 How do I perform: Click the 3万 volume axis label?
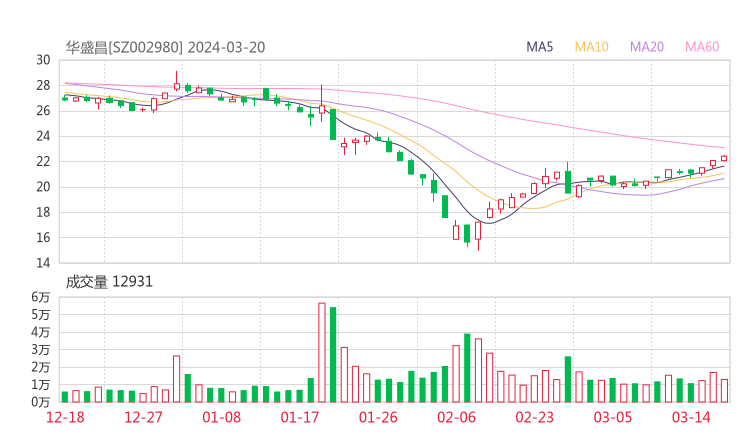(x=41, y=350)
